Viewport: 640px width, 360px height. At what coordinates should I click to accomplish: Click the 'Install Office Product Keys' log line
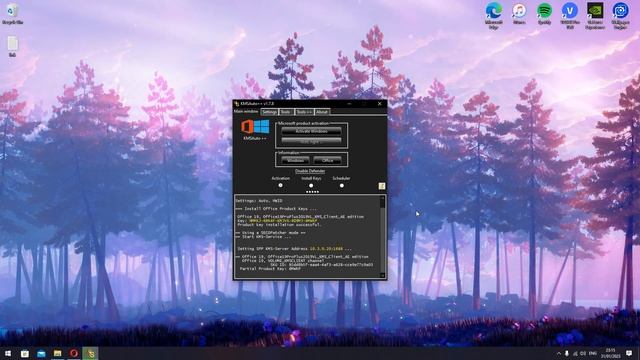coord(276,209)
